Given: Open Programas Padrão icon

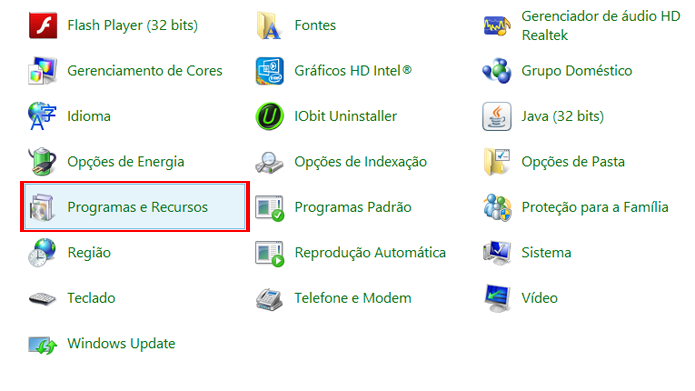Looking at the screenshot, I should click(269, 208).
